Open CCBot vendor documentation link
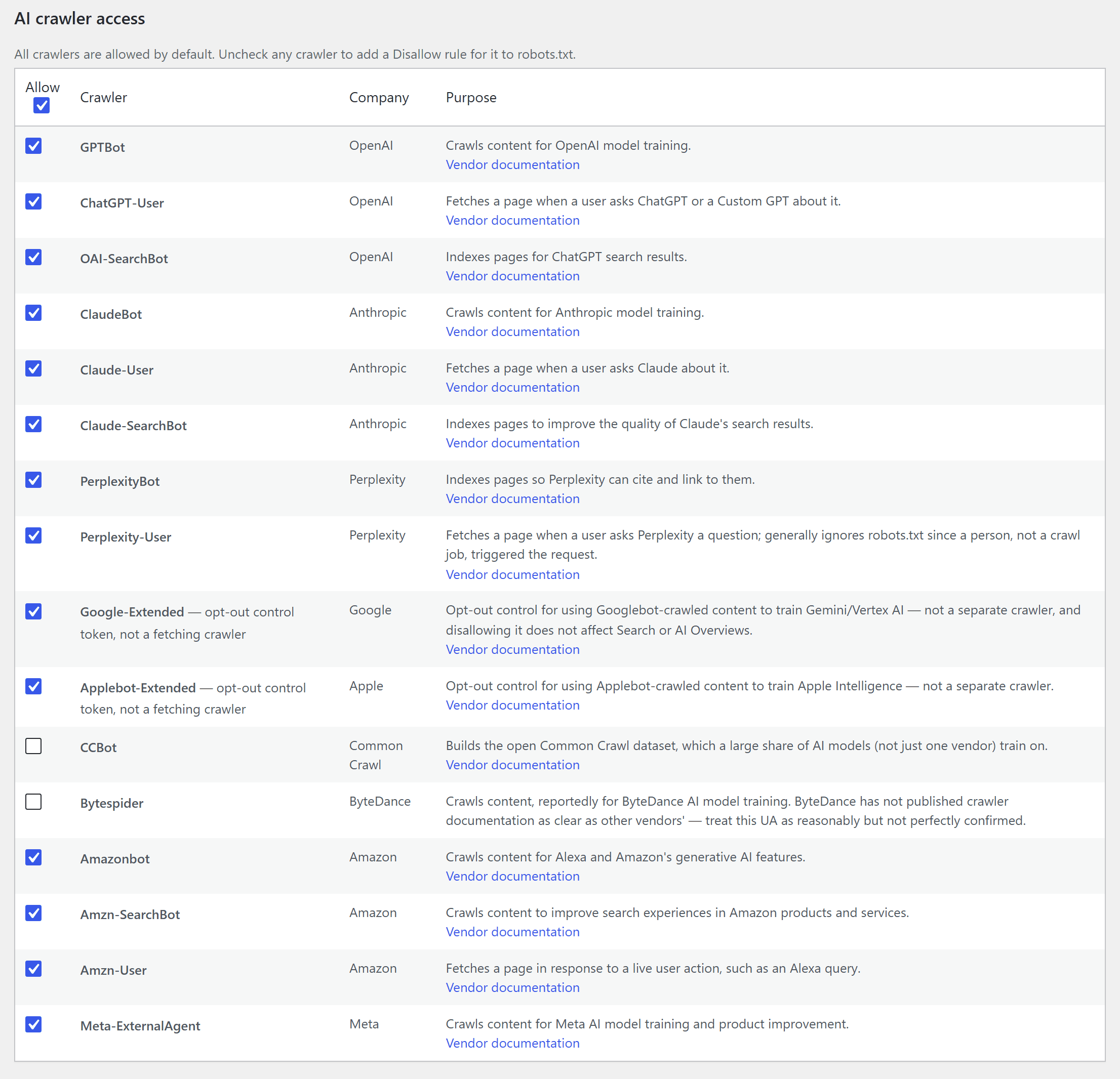Screen dimensions: 1120x1079 click(x=512, y=765)
